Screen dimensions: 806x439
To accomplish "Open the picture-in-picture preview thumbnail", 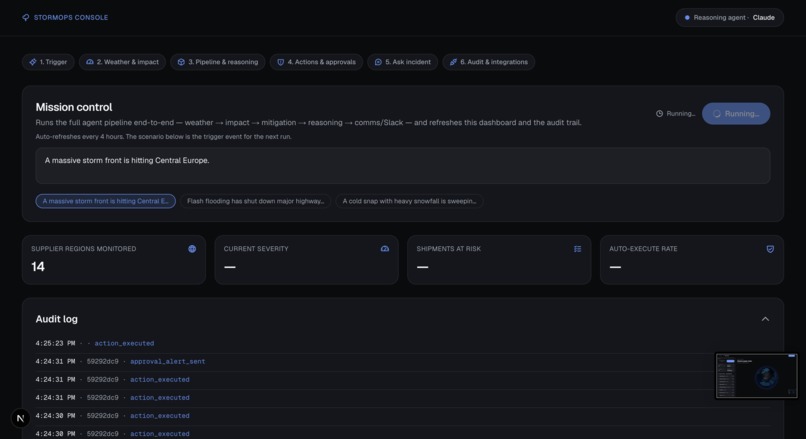I will pyautogui.click(x=756, y=376).
